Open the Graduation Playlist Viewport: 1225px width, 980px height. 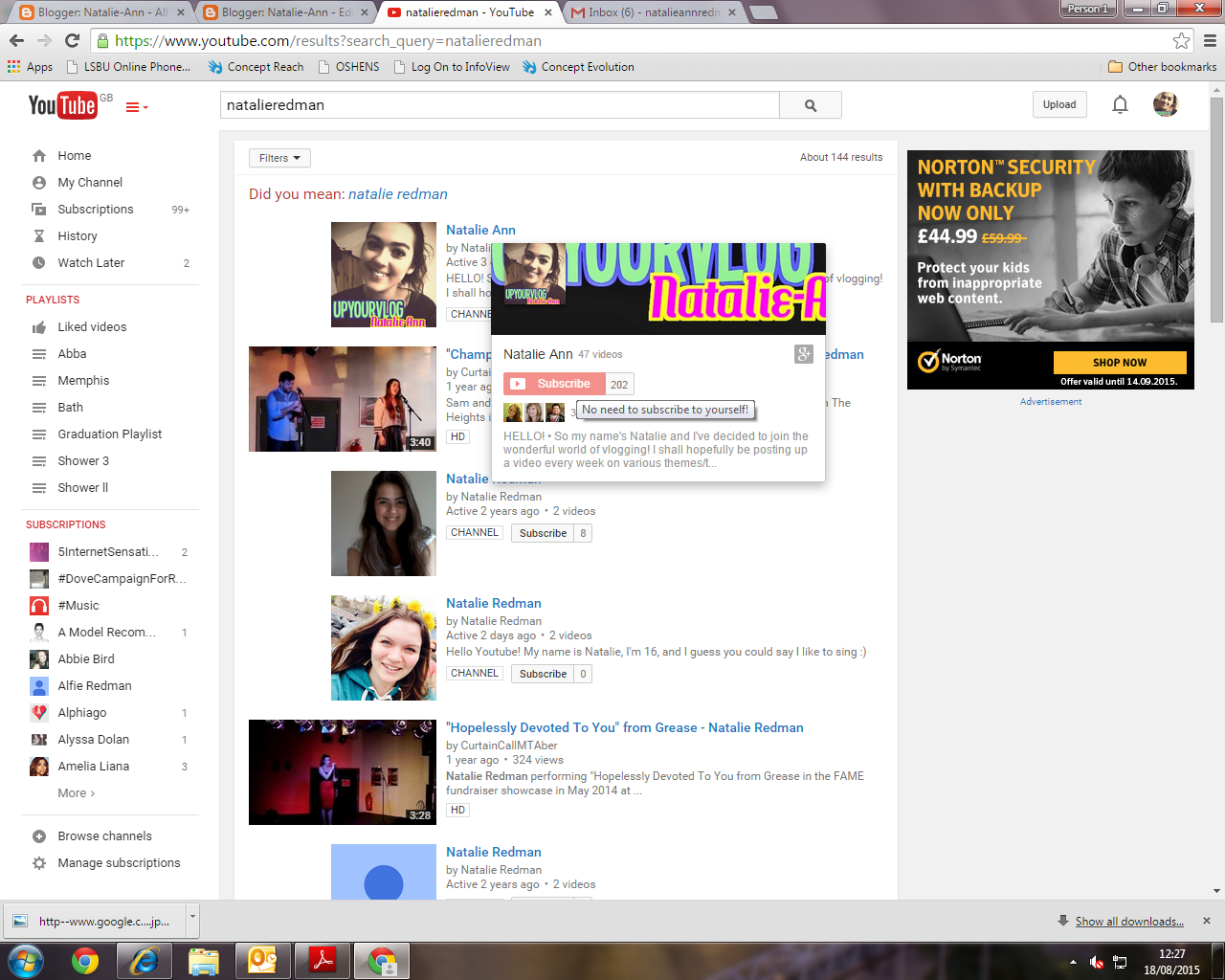110,434
